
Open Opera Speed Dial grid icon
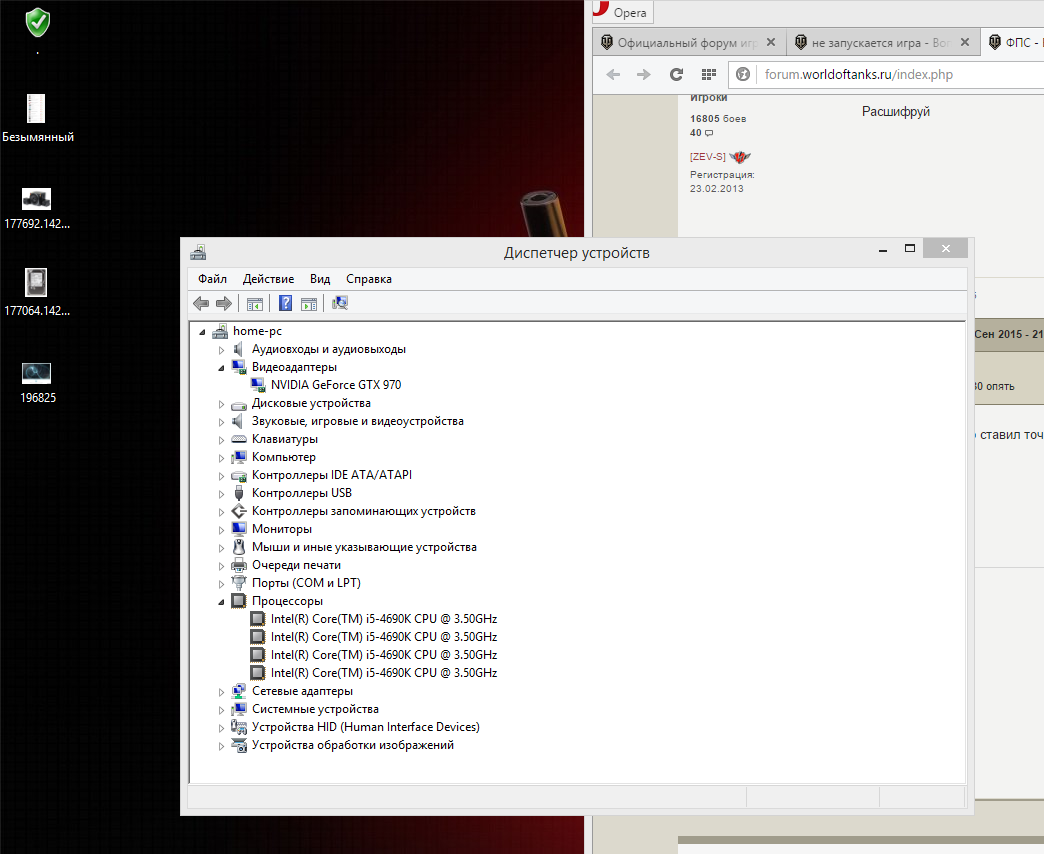708,75
